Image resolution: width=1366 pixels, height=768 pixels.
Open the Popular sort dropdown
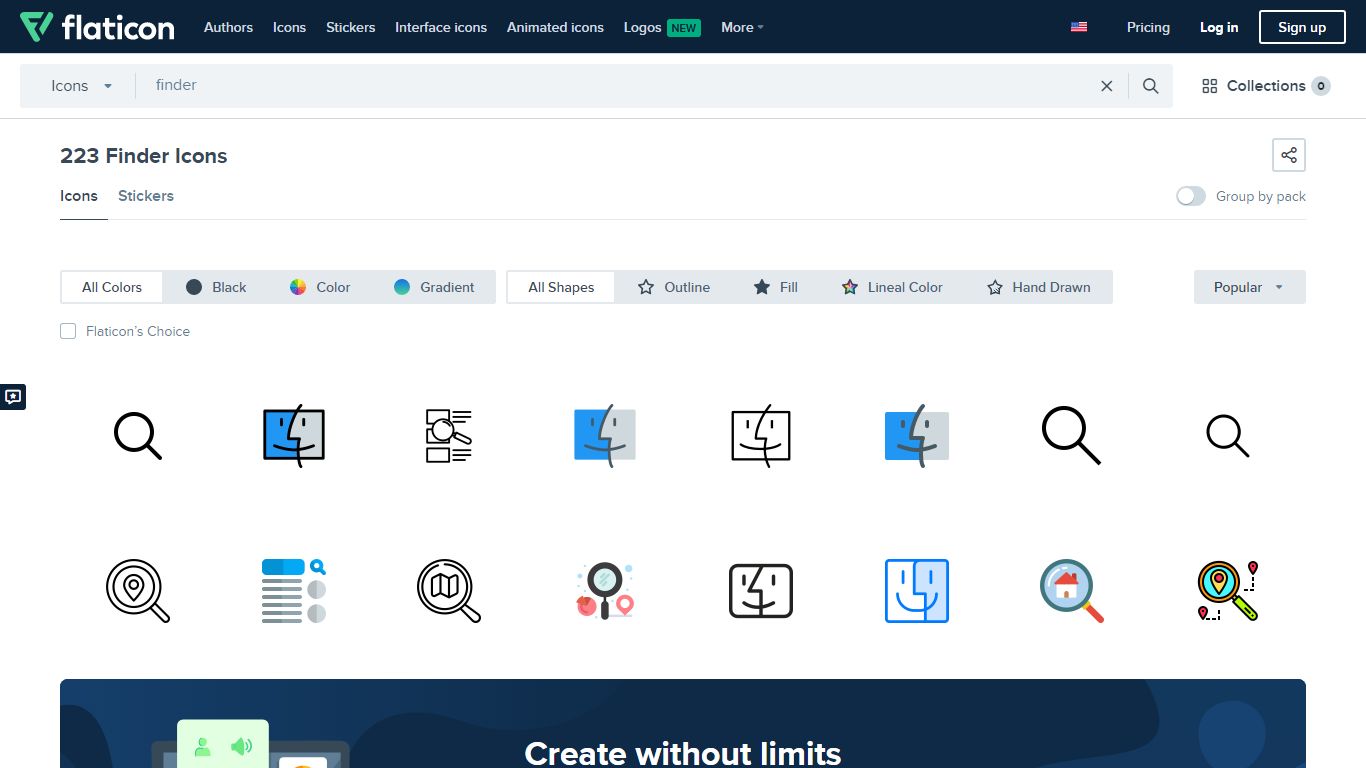pos(1249,287)
